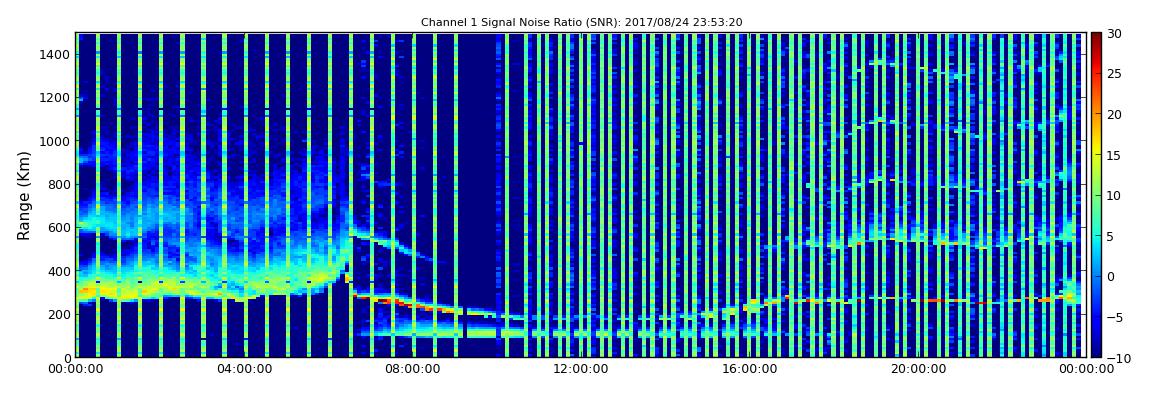Click the colorbar value -10

click(1117, 357)
